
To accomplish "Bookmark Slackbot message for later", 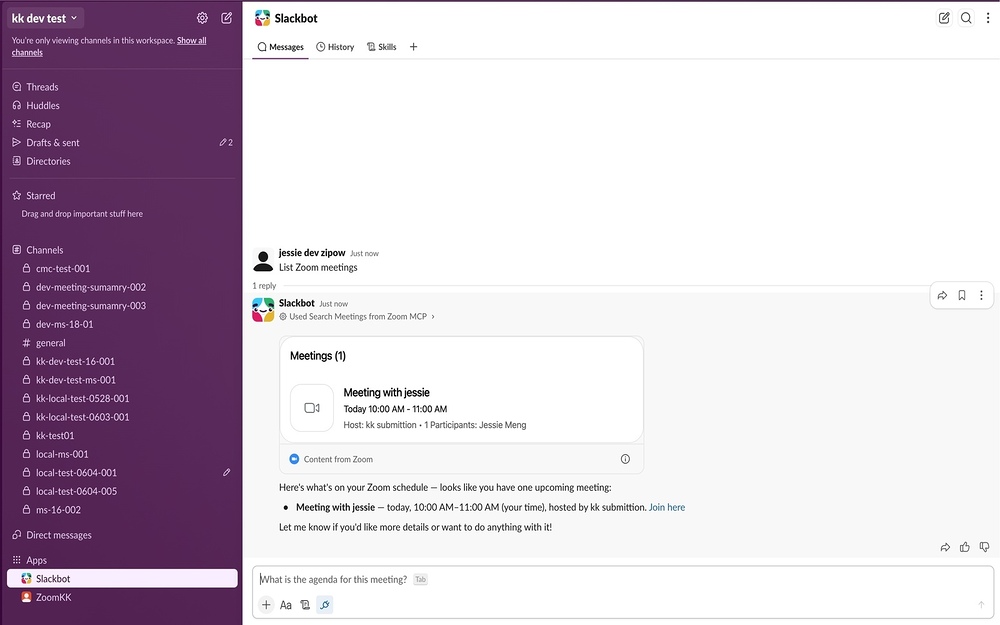I will click(962, 295).
